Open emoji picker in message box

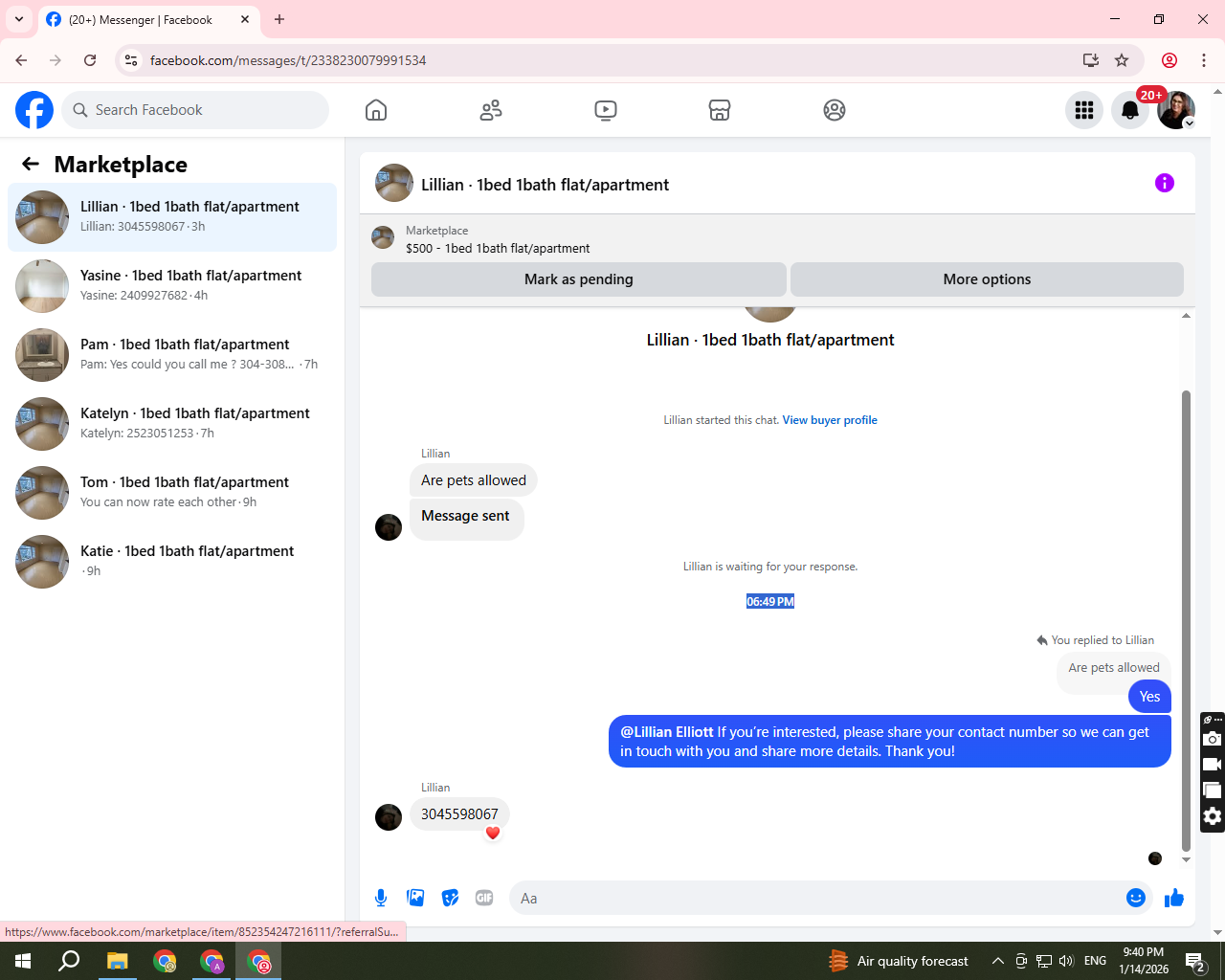1136,898
